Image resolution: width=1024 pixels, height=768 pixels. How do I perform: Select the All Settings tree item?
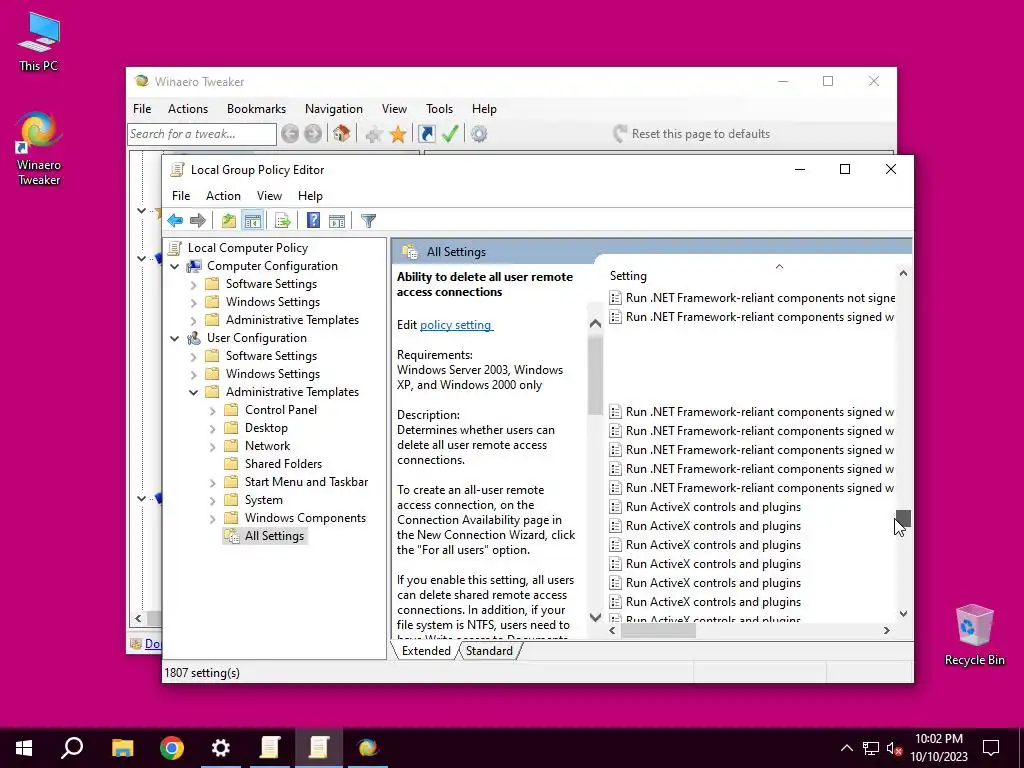pos(274,536)
